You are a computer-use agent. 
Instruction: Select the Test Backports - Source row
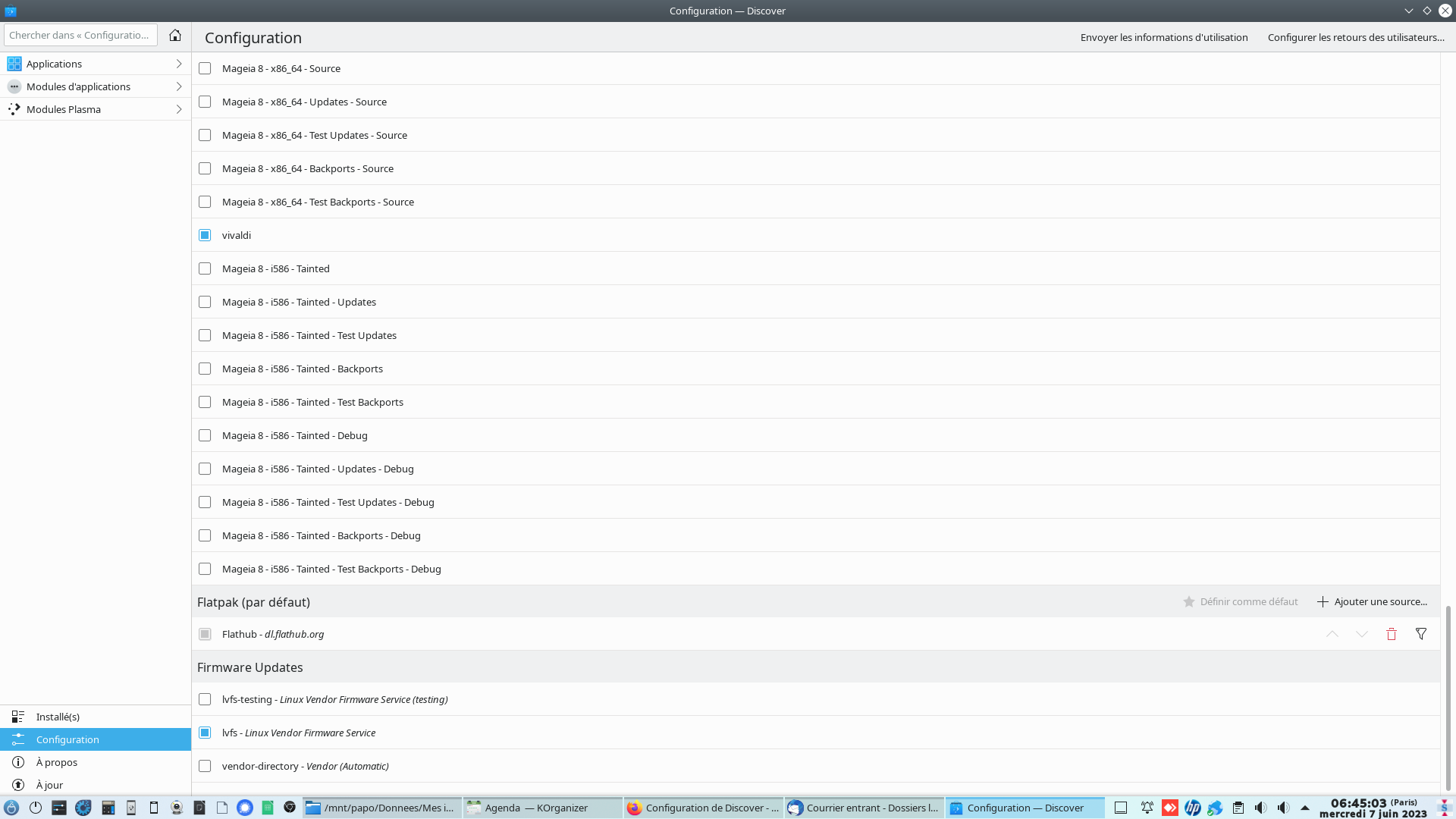(816, 202)
